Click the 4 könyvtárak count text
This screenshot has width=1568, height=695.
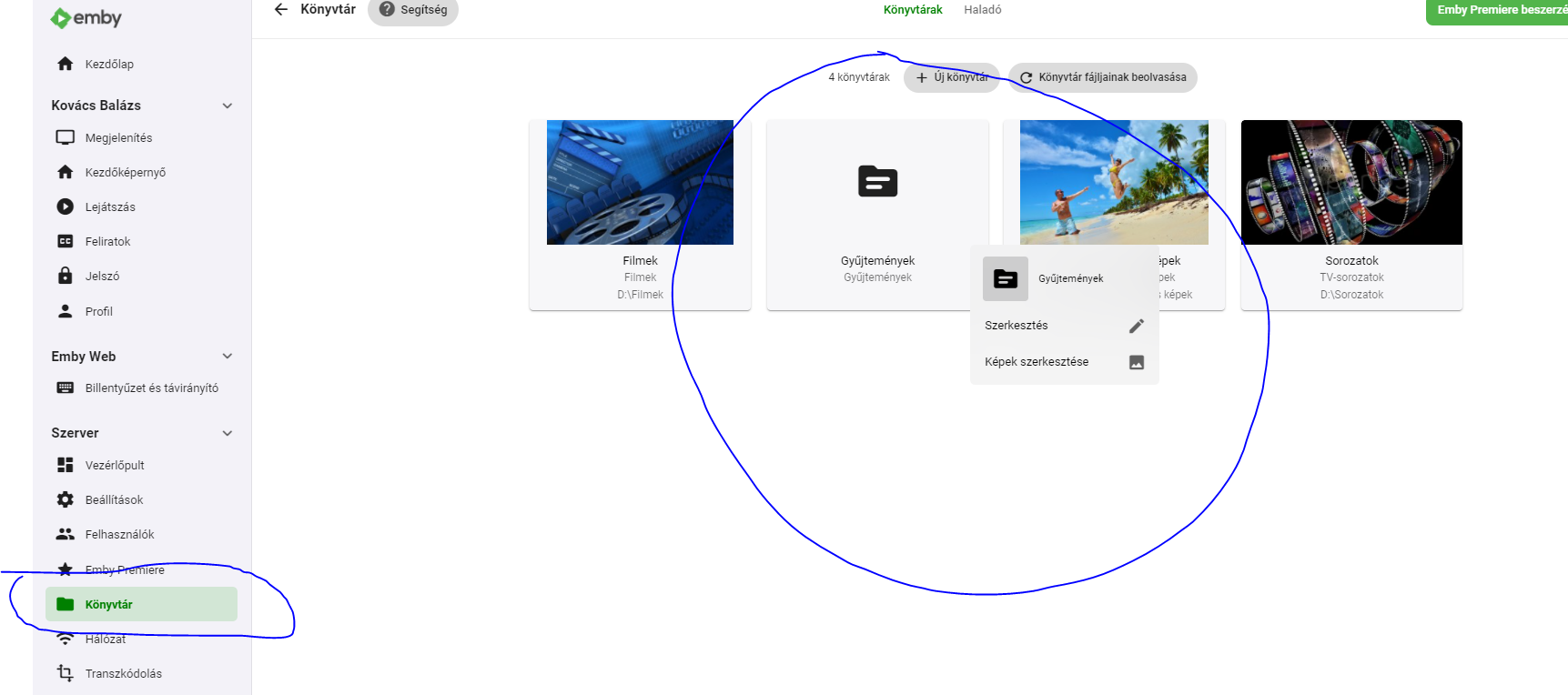pyautogui.click(x=859, y=77)
